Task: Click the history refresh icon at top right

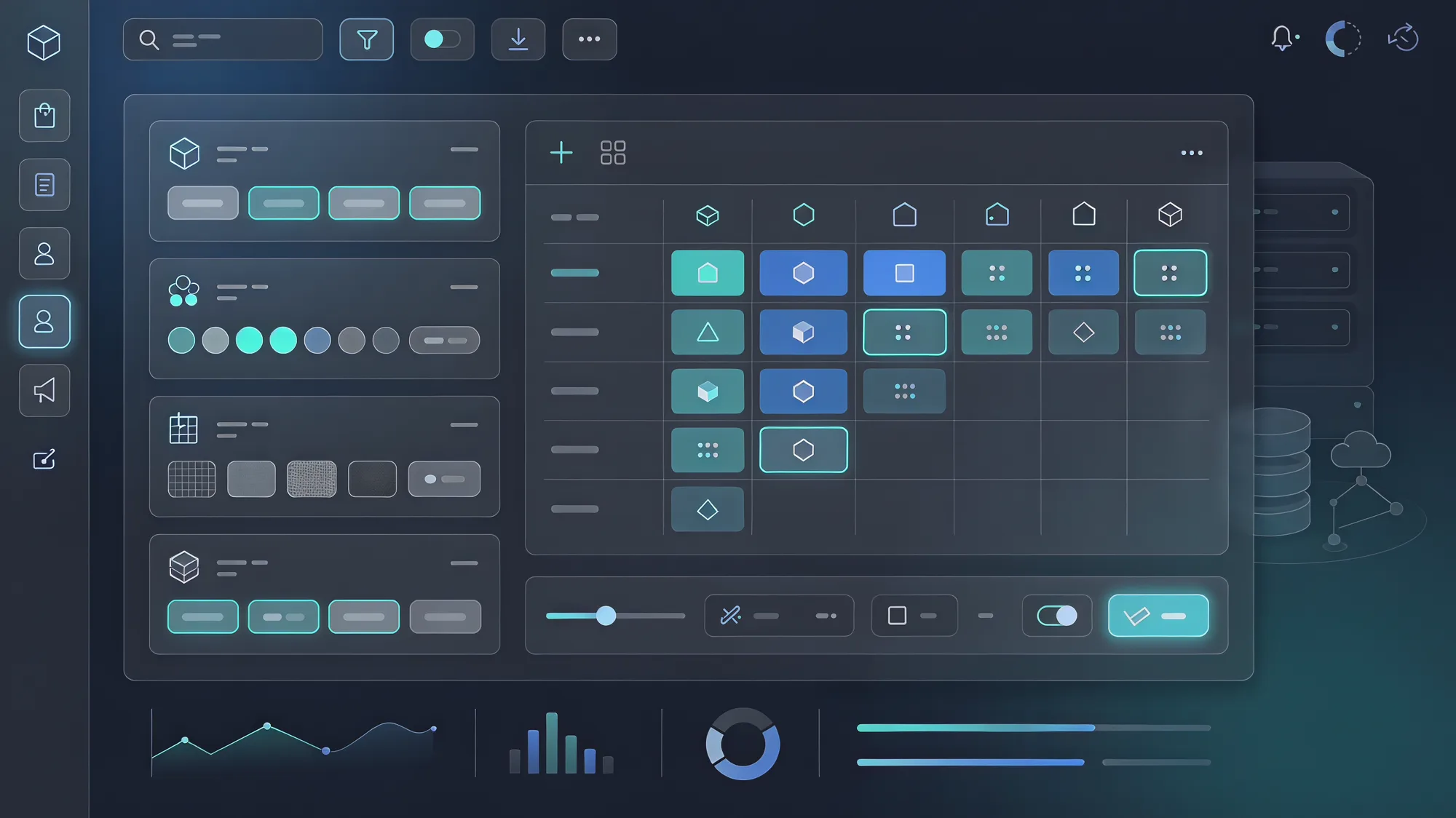Action: coord(1404,38)
